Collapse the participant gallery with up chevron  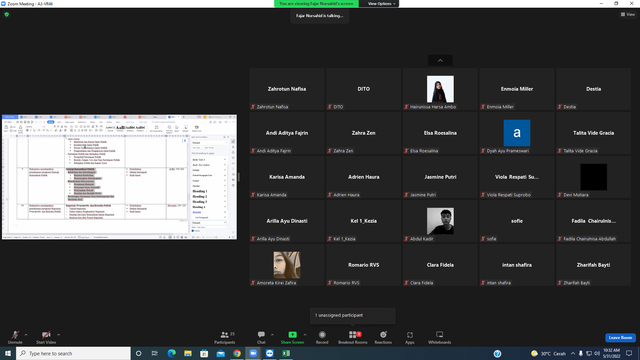point(440,60)
